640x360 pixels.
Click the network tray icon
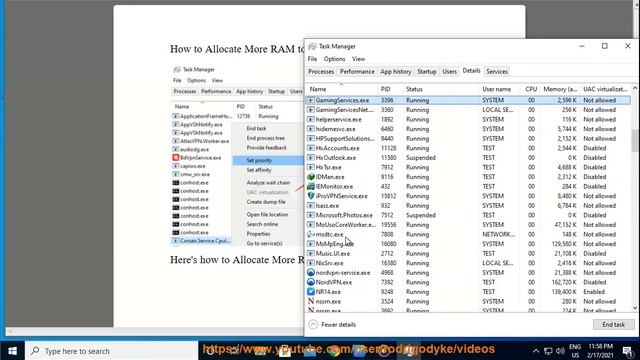(x=548, y=351)
